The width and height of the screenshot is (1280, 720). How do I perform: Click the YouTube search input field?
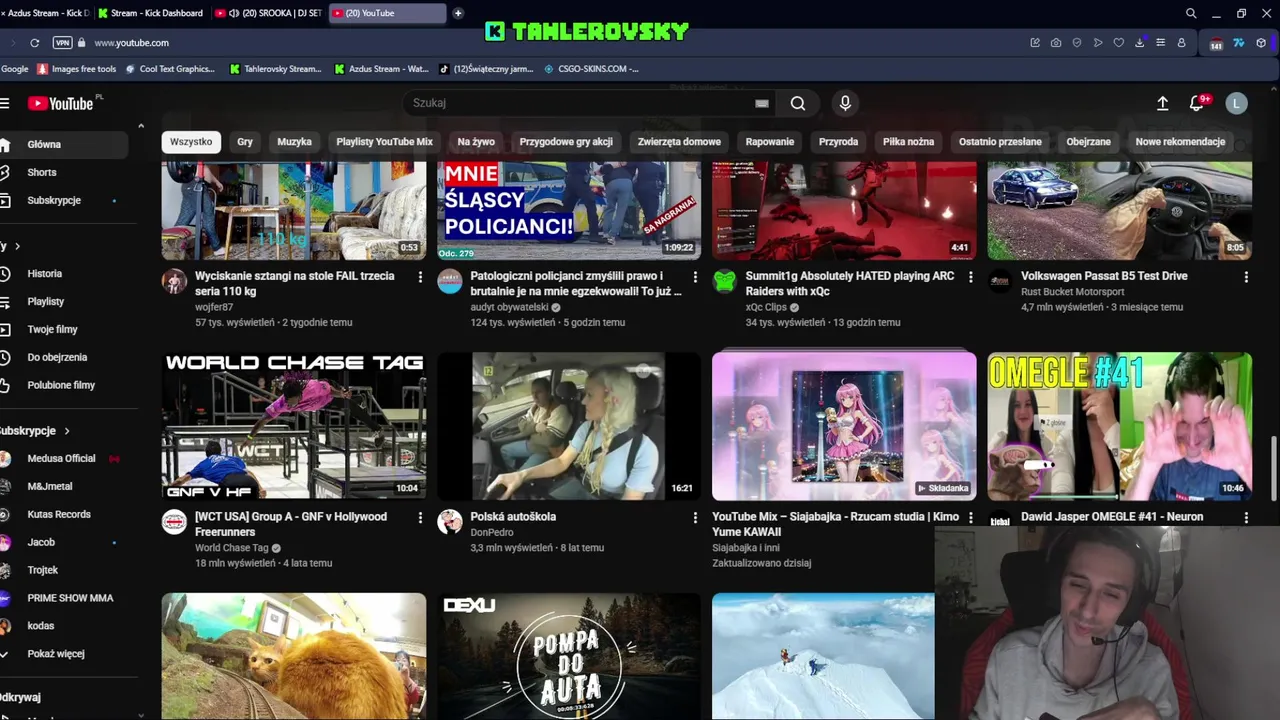click(x=580, y=103)
